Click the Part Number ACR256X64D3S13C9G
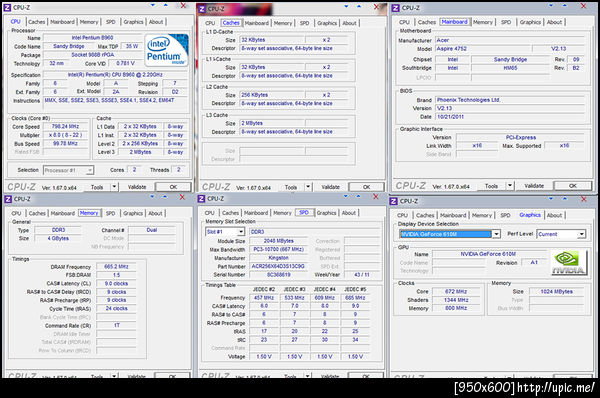Screen dimensions: 600x398 pyautogui.click(x=279, y=266)
